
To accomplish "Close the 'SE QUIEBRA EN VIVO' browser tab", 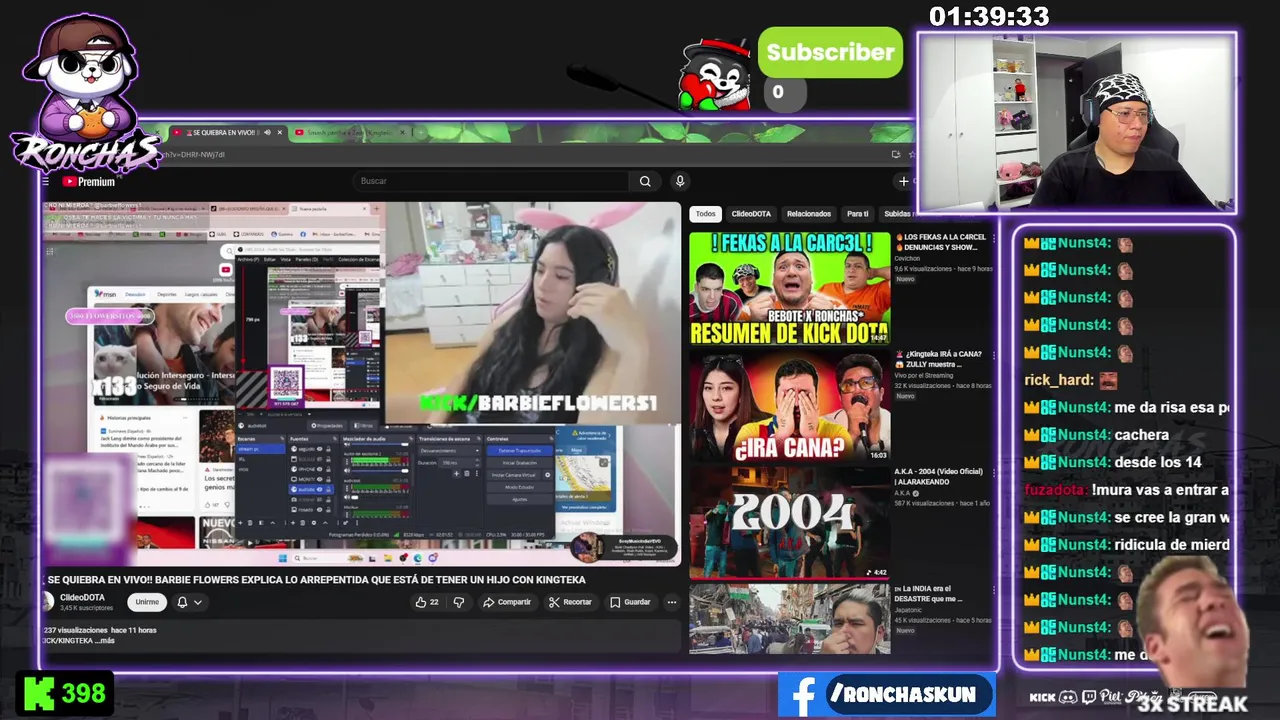I will (280, 132).
